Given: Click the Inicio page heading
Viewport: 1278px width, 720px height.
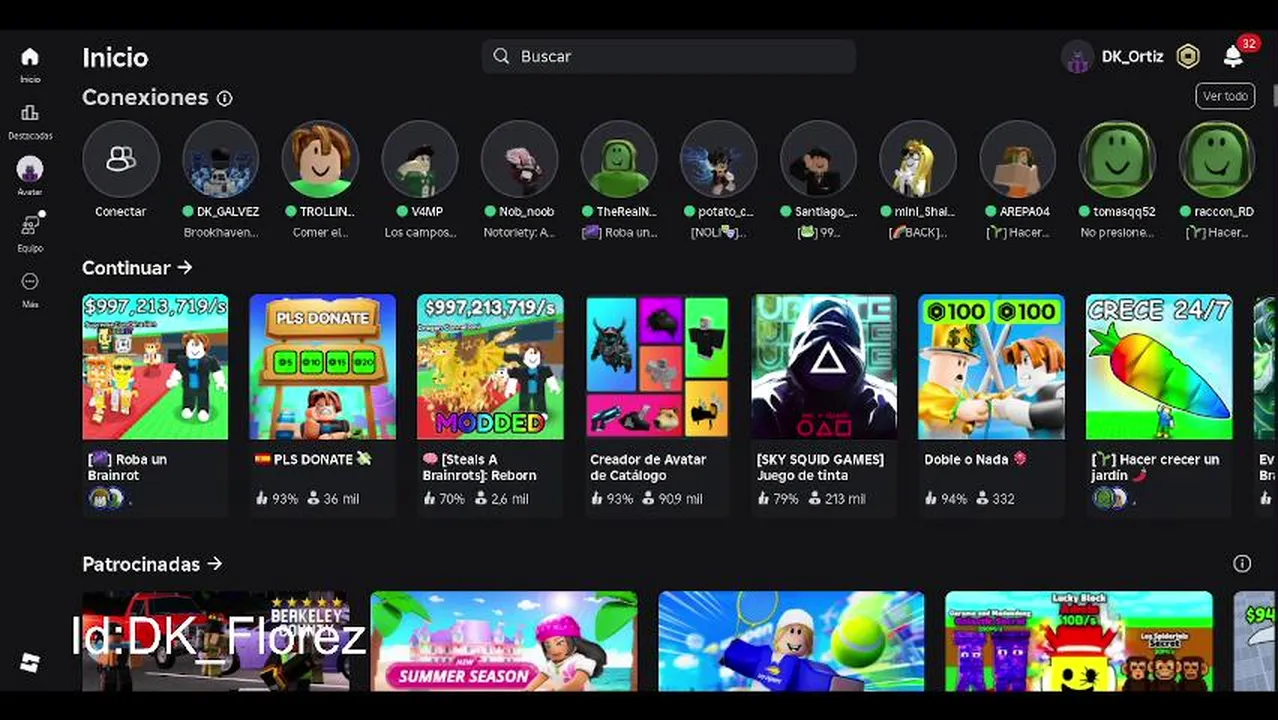Looking at the screenshot, I should click(115, 57).
